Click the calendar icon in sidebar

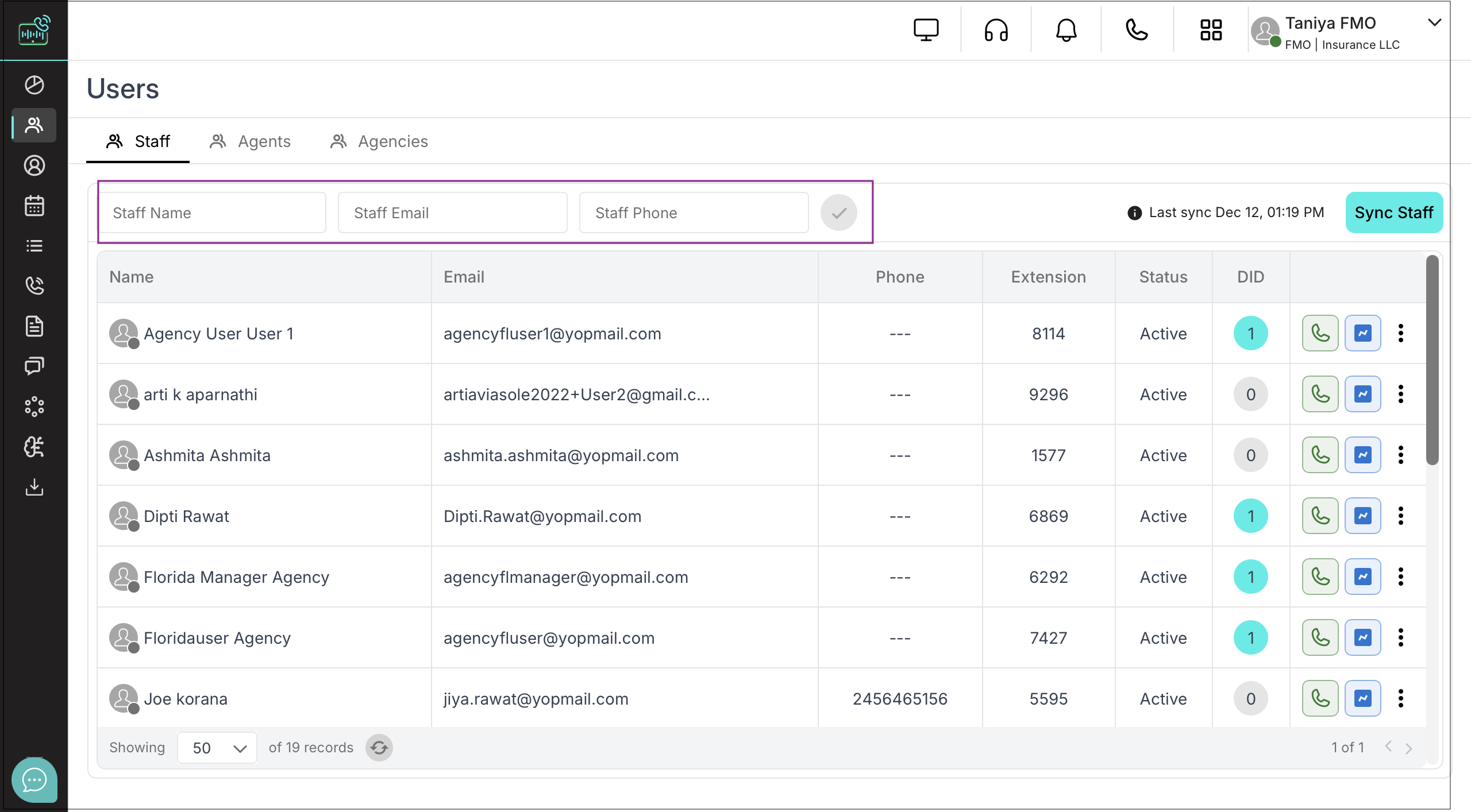(x=34, y=206)
